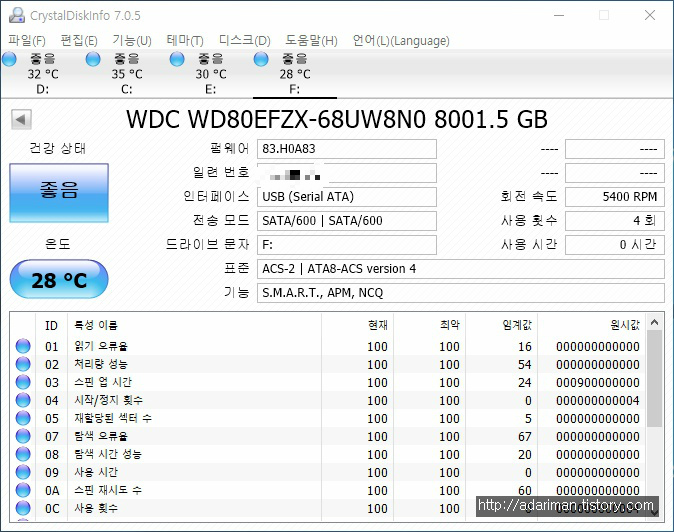Click threshold value 67 in row 07
The width and height of the screenshot is (674, 532).
[524, 437]
